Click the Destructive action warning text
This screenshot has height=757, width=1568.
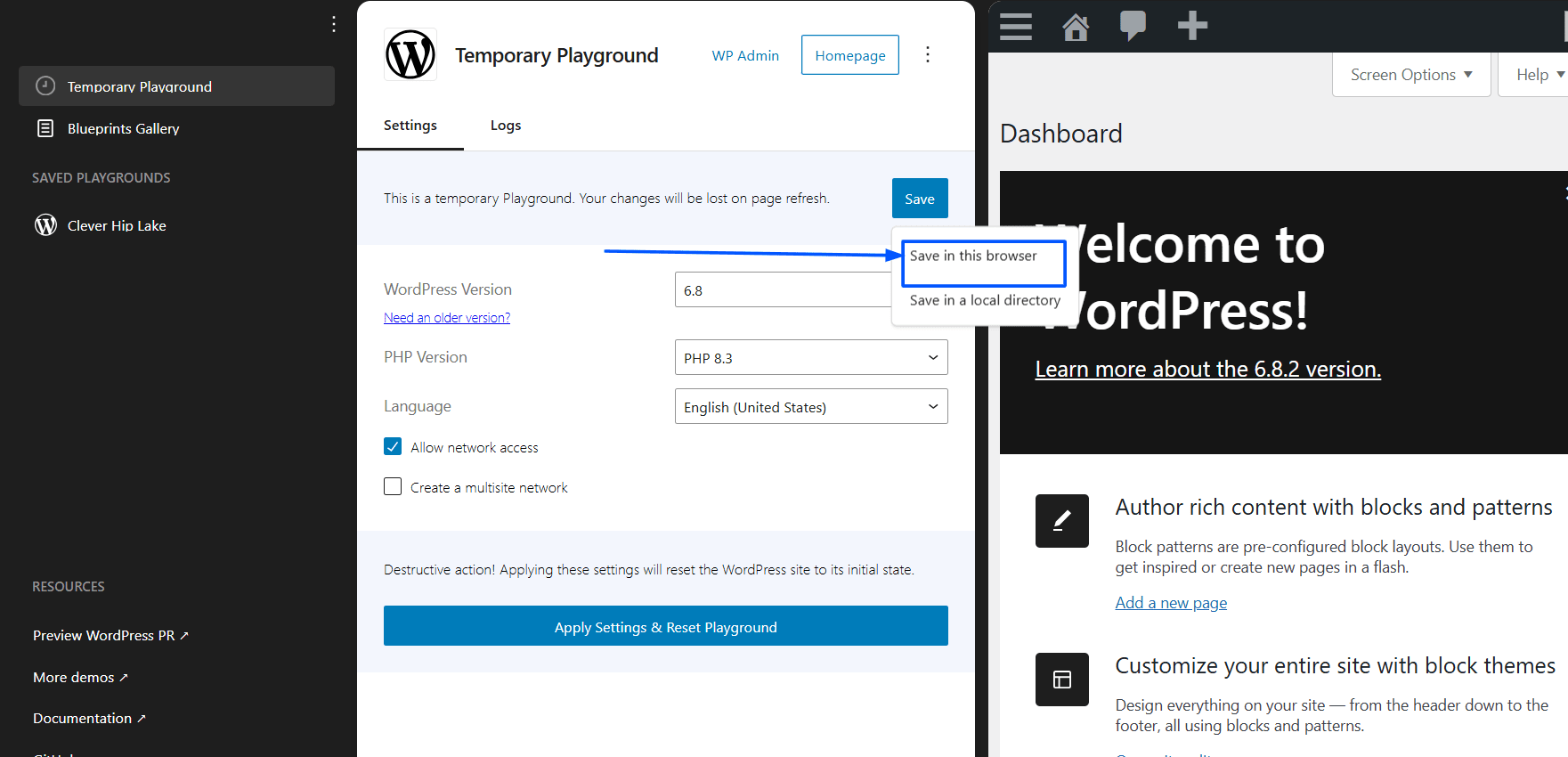[x=649, y=570]
